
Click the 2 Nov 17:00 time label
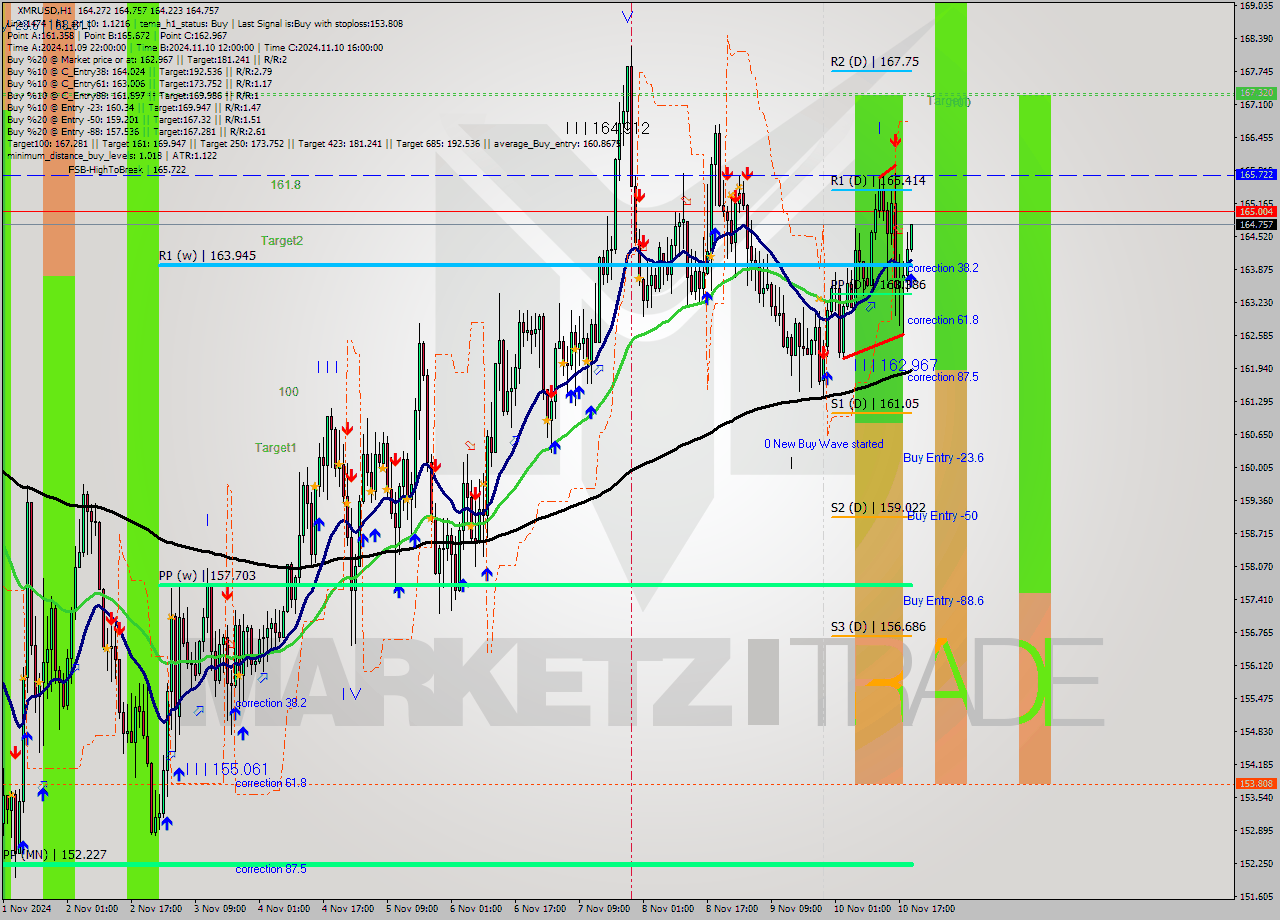click(156, 909)
